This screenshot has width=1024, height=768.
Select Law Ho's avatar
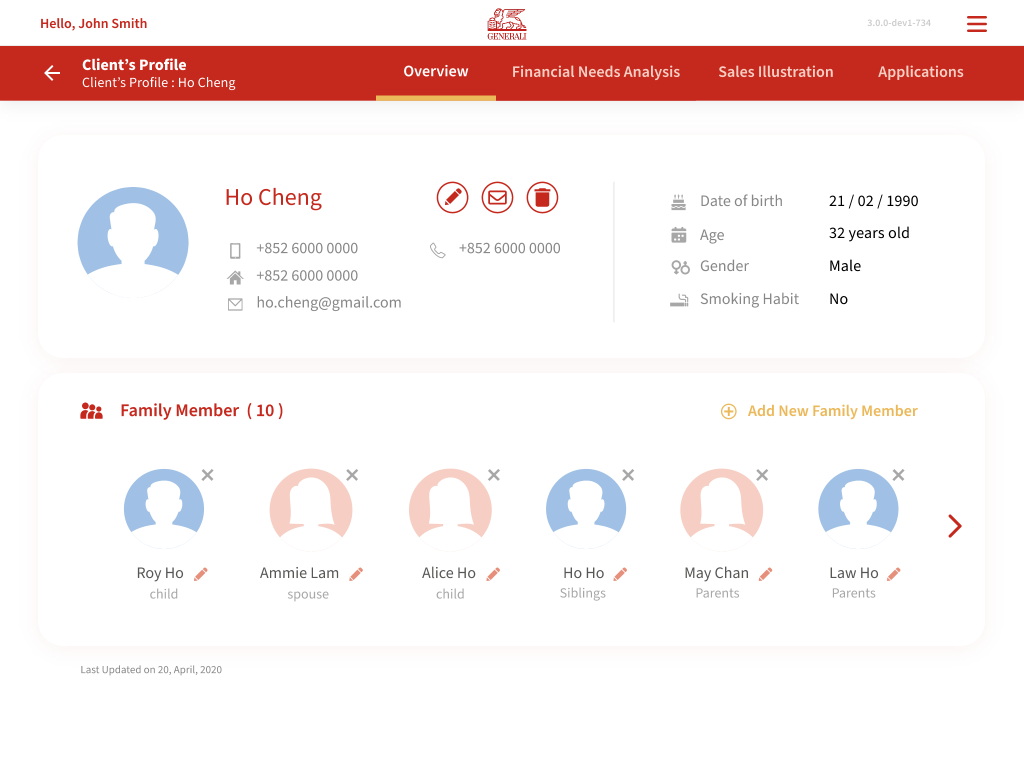[x=858, y=508]
